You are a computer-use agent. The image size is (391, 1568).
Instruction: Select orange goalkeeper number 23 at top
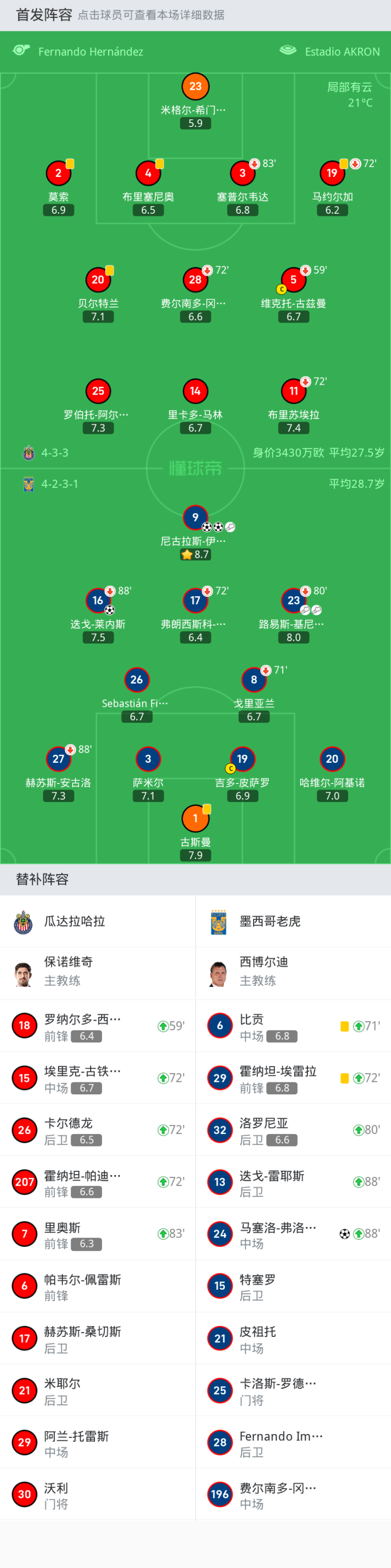point(195,86)
